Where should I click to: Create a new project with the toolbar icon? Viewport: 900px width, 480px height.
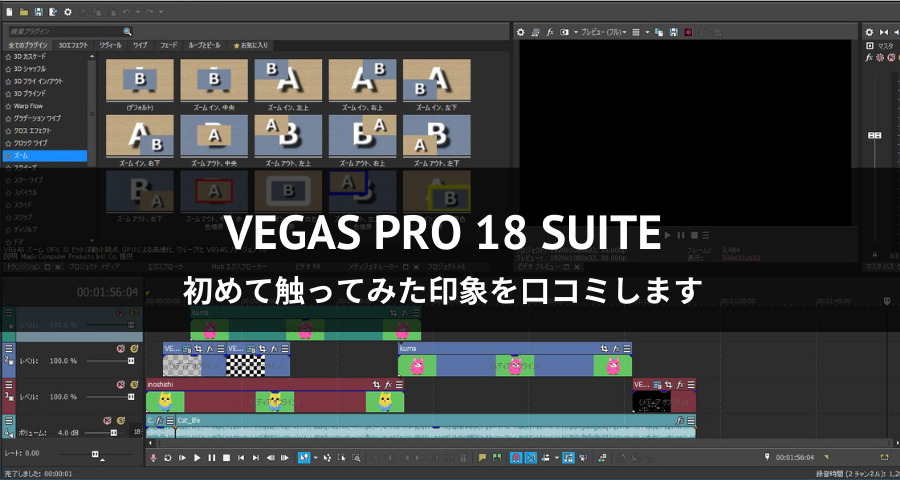coord(9,11)
